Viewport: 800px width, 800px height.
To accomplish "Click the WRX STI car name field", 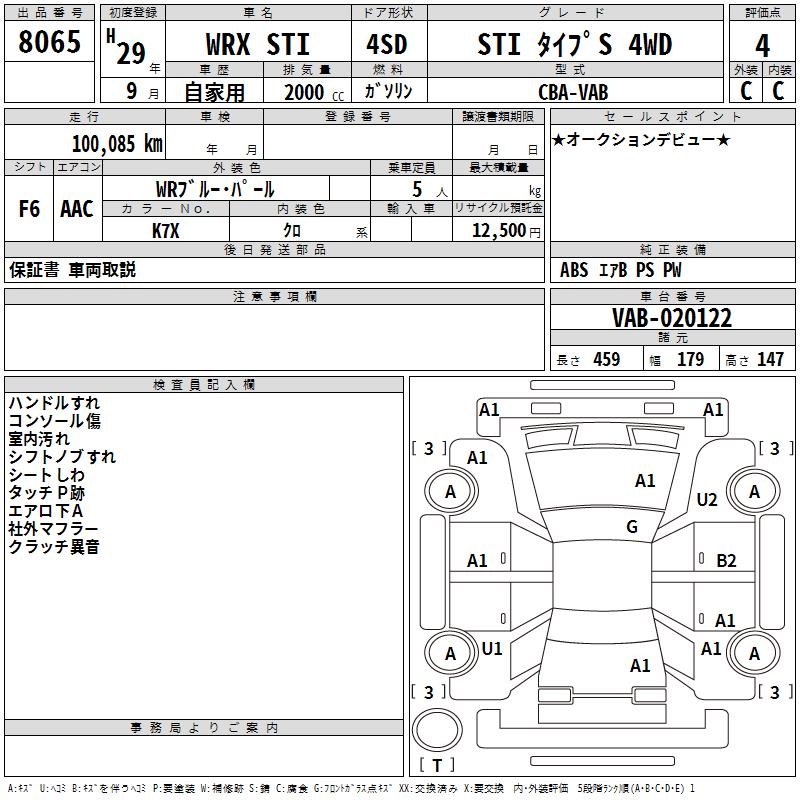I will point(257,45).
